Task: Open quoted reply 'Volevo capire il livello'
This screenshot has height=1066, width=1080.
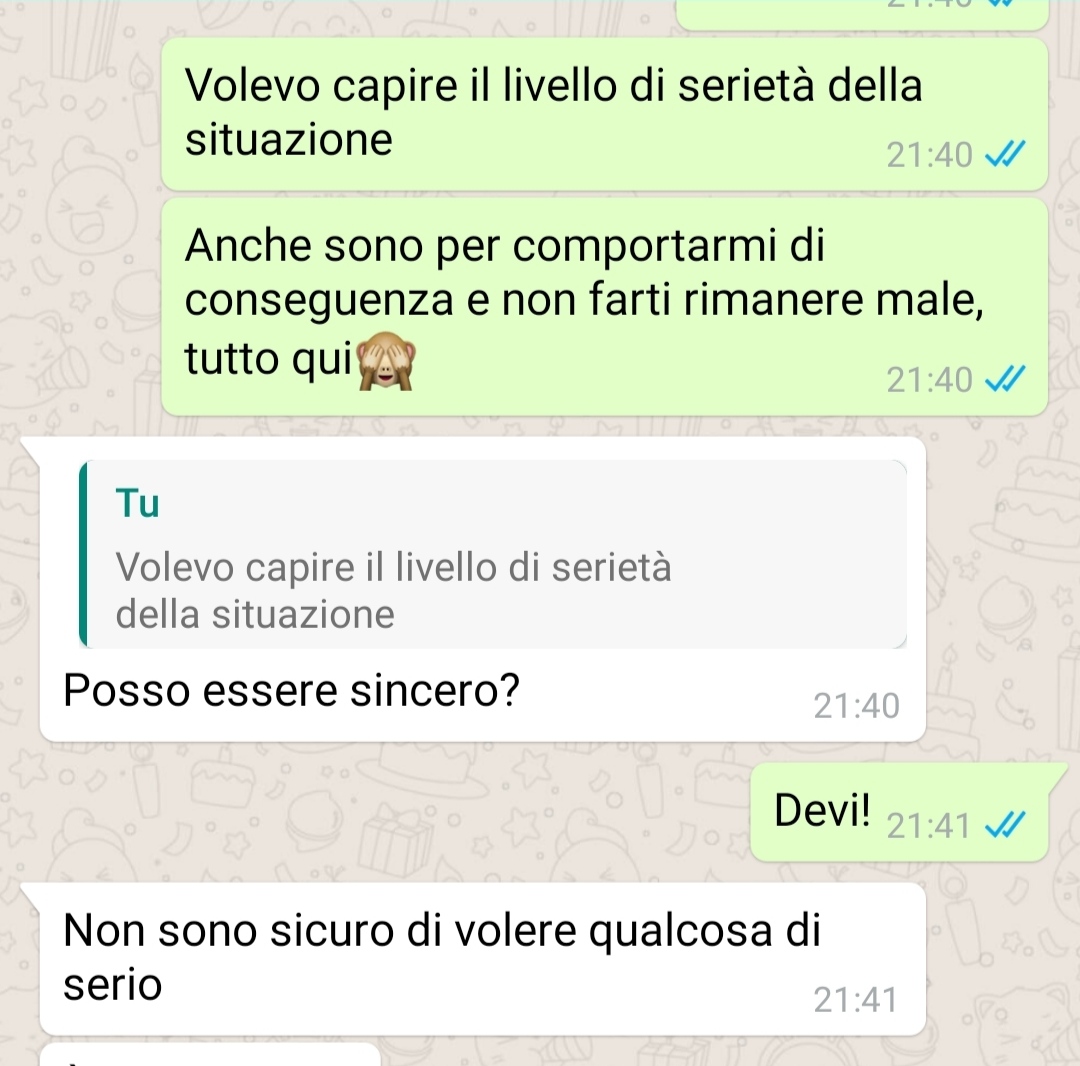Action: 493,554
